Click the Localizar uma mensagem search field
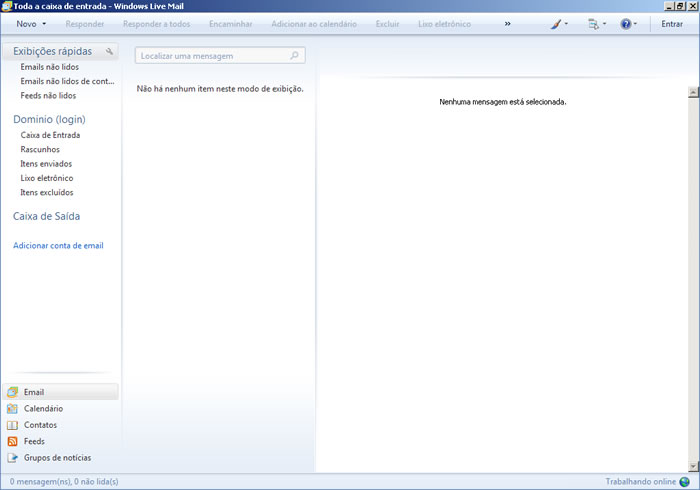The width and height of the screenshot is (700, 490). tap(220, 56)
